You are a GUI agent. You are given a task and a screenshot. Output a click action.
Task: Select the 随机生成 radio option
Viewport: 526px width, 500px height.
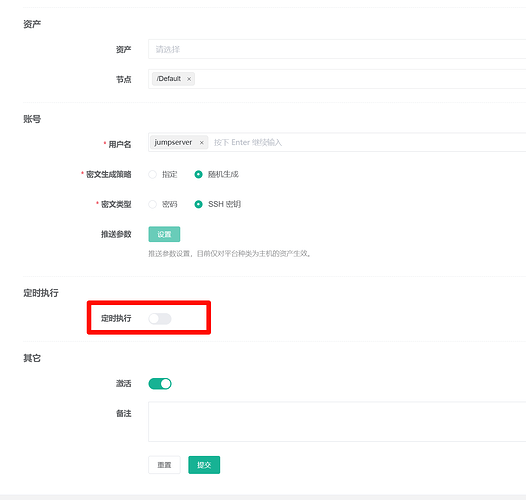click(198, 174)
